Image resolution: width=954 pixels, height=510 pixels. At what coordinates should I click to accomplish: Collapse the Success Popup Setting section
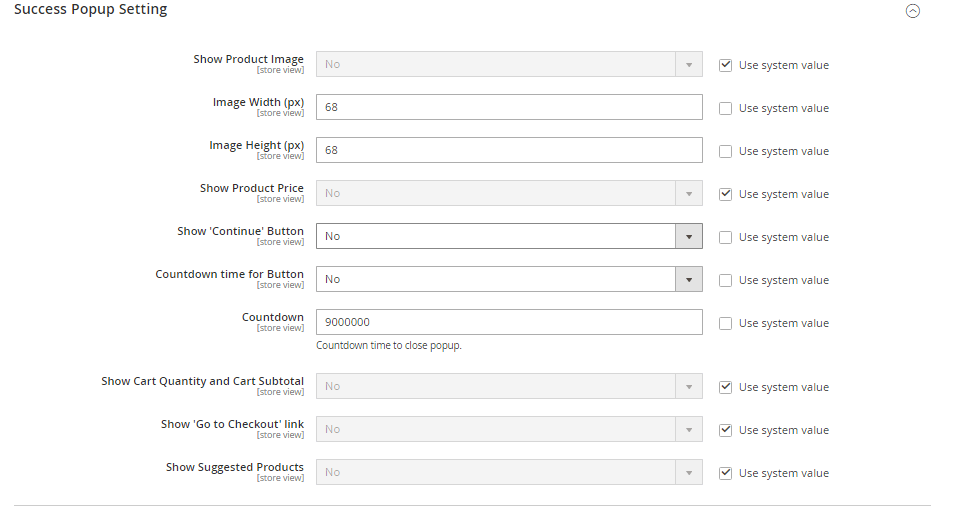[x=911, y=11]
